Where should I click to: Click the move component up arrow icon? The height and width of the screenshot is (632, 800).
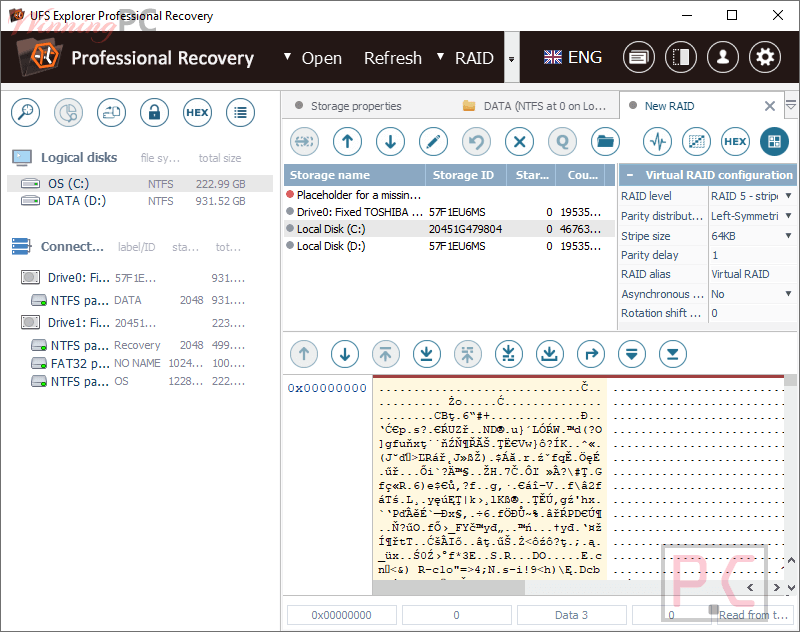pyautogui.click(x=347, y=141)
